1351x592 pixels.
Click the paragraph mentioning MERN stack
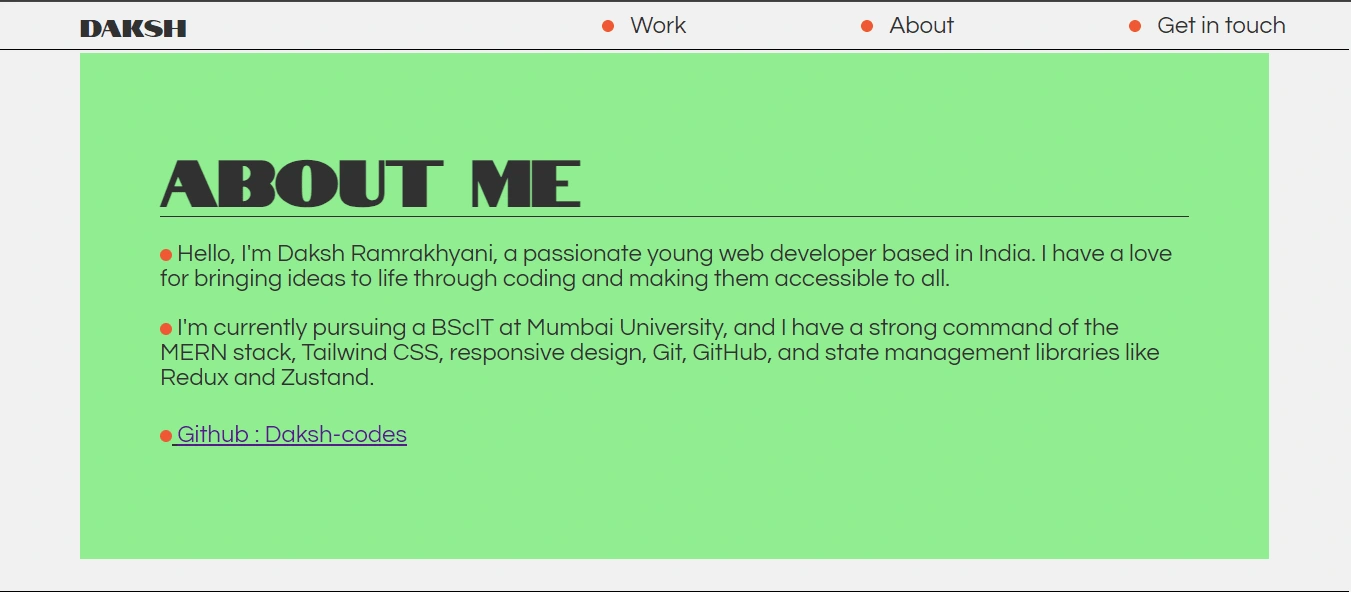coord(660,352)
